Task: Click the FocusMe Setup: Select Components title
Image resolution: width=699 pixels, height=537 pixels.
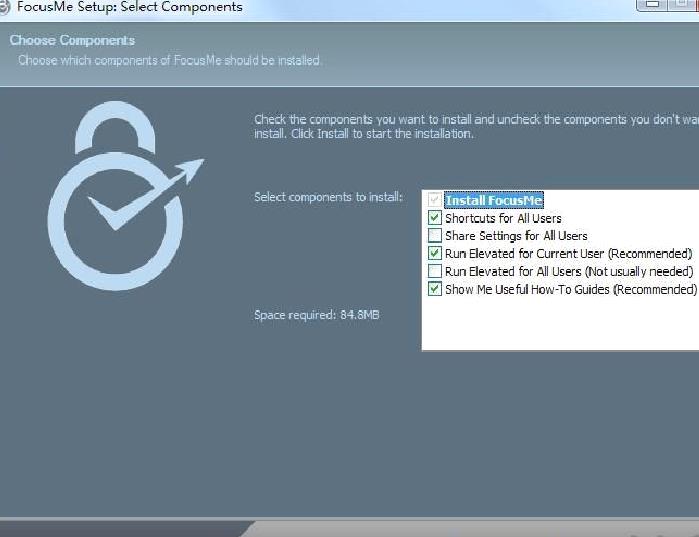Action: coord(130,7)
